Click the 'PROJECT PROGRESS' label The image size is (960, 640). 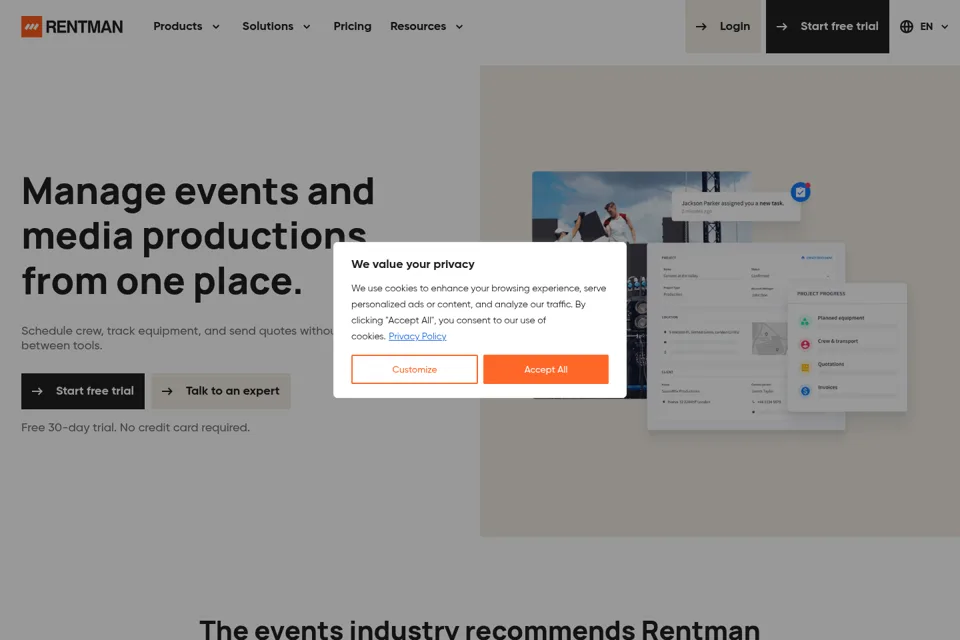[x=821, y=293]
